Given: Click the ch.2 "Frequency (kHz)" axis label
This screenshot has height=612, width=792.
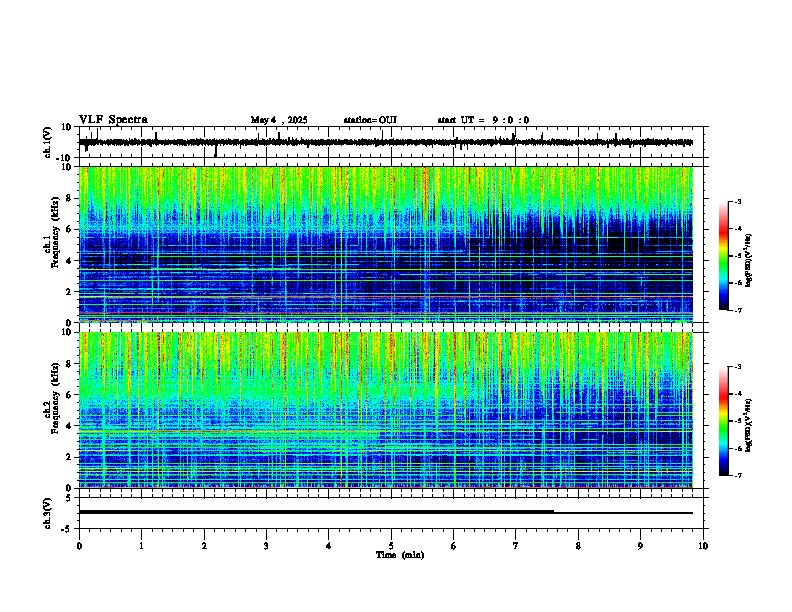Looking at the screenshot, I should coord(56,397).
